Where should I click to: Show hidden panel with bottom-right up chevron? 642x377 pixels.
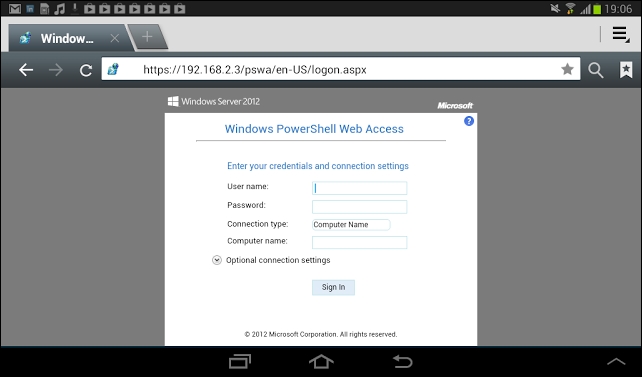click(616, 361)
